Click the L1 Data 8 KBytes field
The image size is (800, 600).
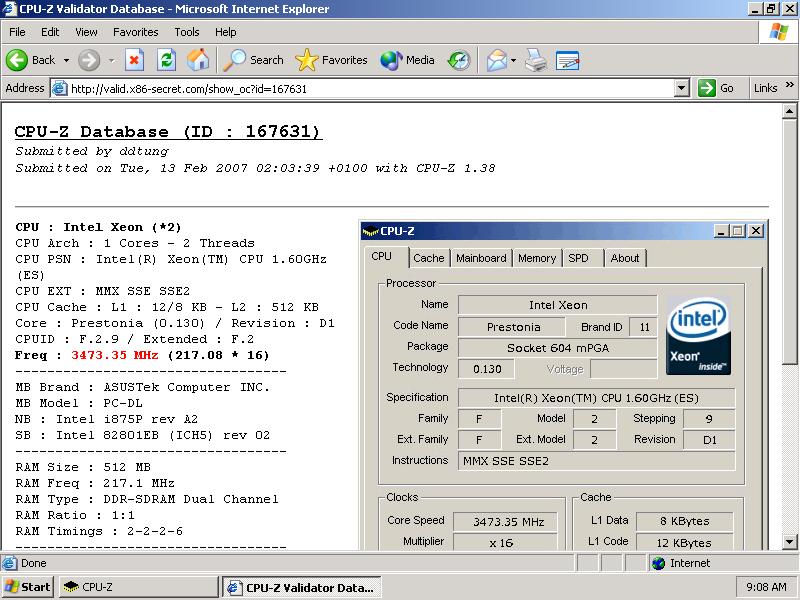tap(685, 521)
